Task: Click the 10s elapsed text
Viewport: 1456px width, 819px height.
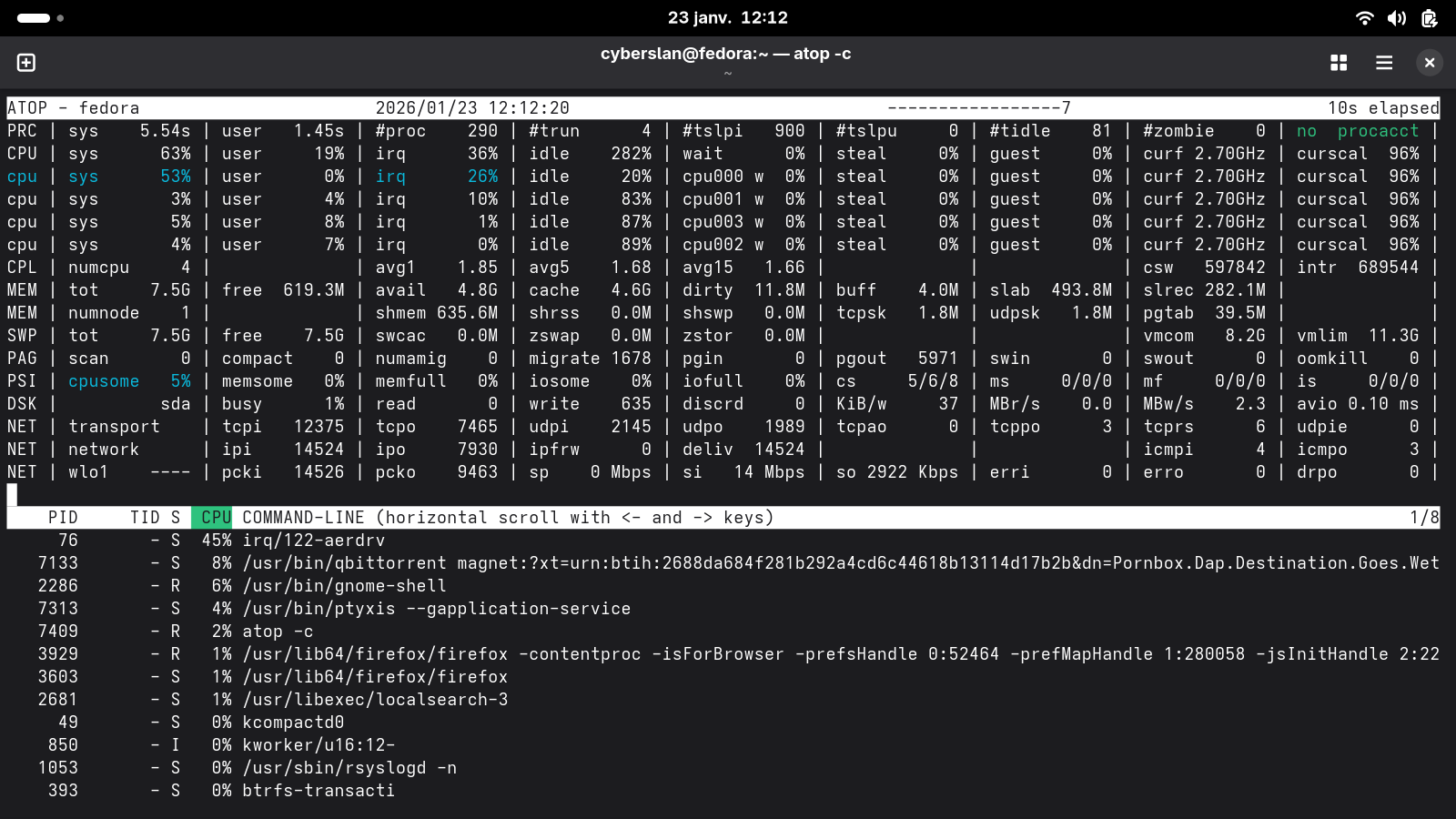Action: (1383, 108)
